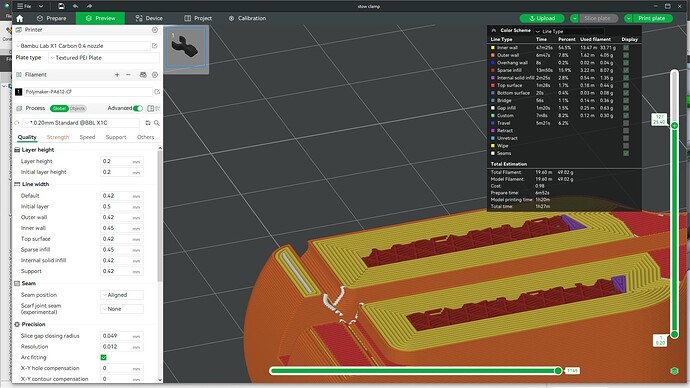Screen dimensions: 690x388
Task: Select the Others settings tab
Action: [146, 137]
